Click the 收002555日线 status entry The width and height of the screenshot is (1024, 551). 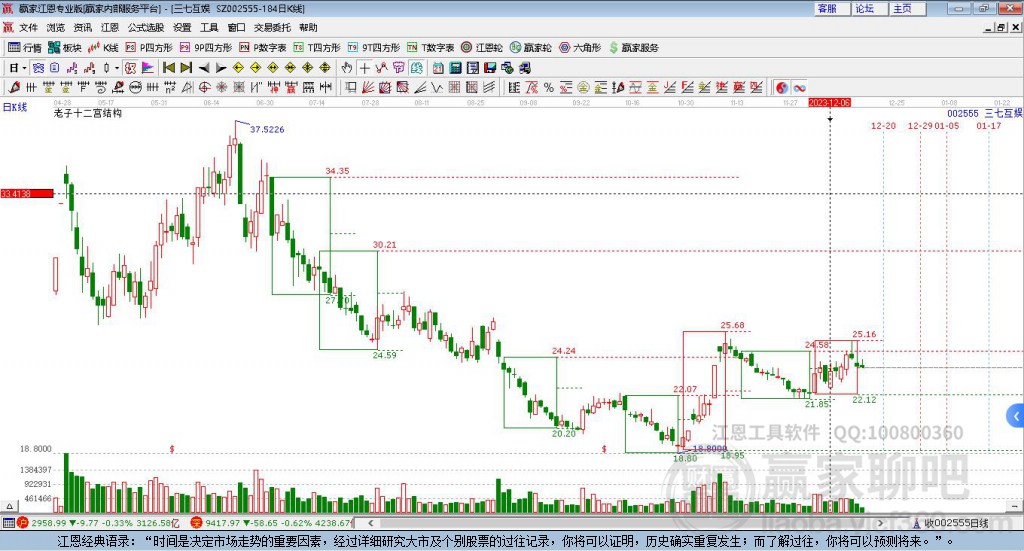(950, 523)
